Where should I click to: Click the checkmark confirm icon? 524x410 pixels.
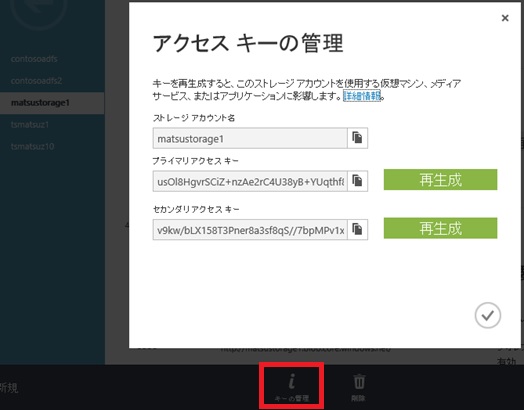[x=488, y=315]
